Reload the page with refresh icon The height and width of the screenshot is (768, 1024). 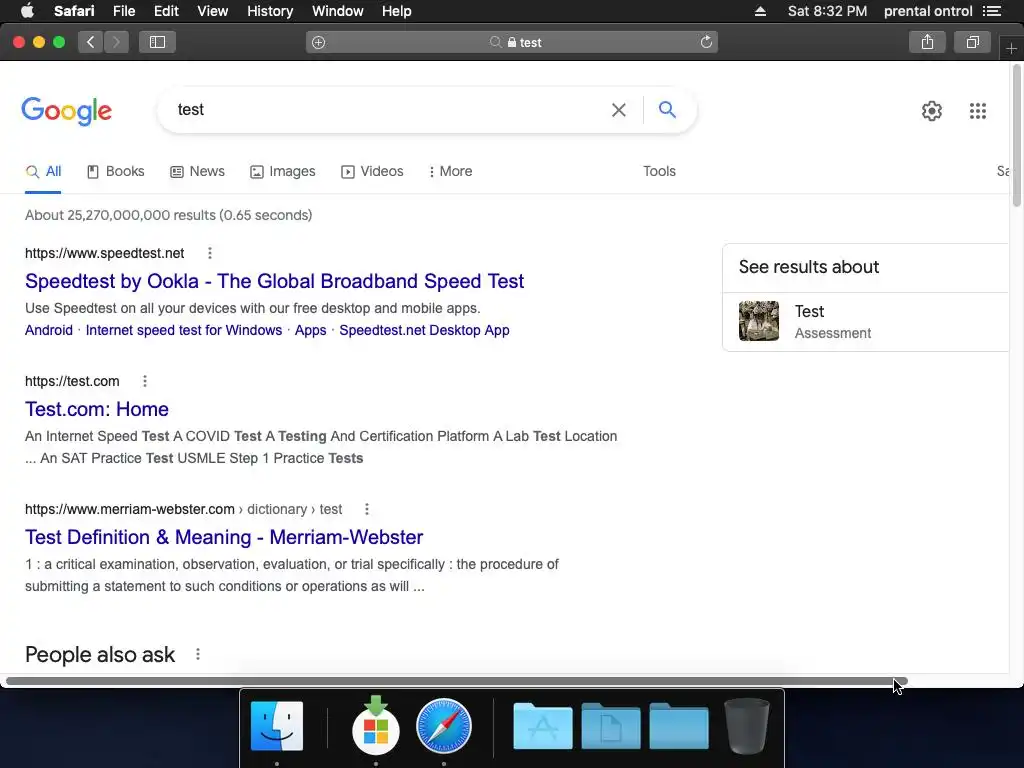tap(706, 42)
